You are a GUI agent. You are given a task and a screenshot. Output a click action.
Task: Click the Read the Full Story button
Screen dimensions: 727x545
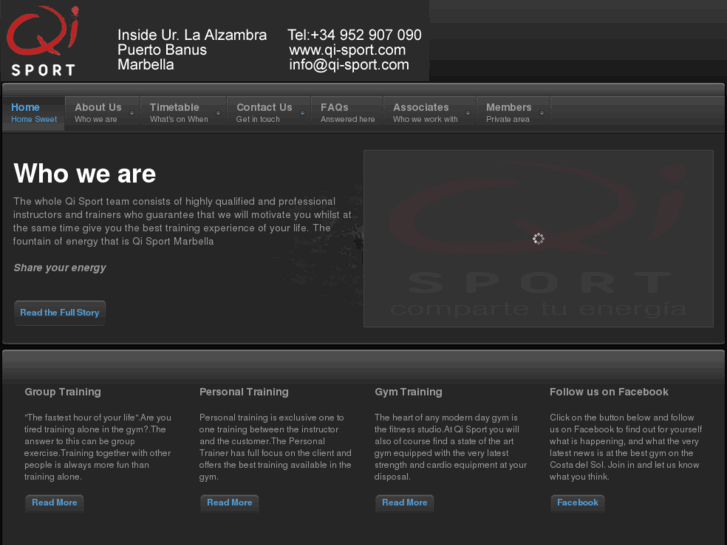coord(60,313)
